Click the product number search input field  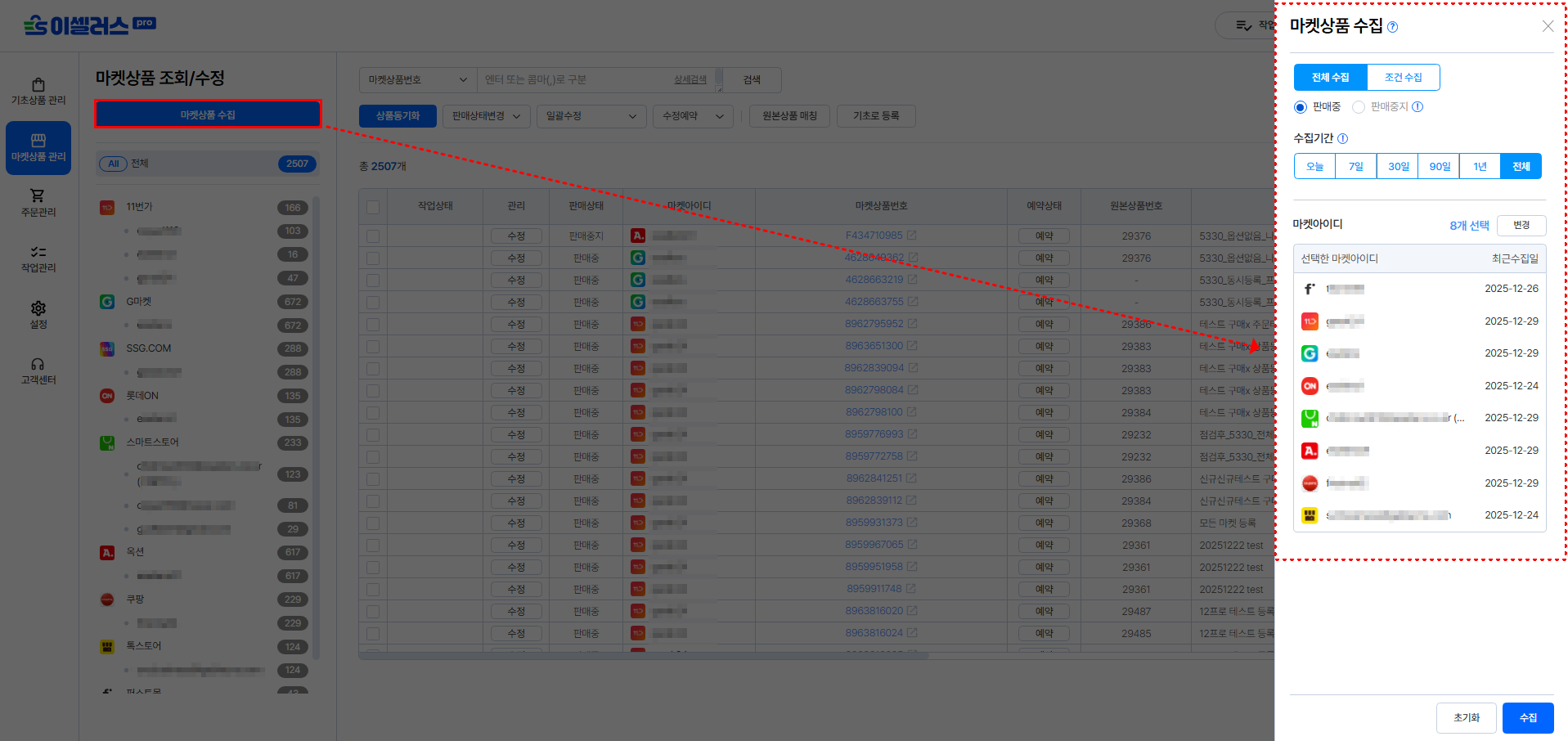[575, 80]
